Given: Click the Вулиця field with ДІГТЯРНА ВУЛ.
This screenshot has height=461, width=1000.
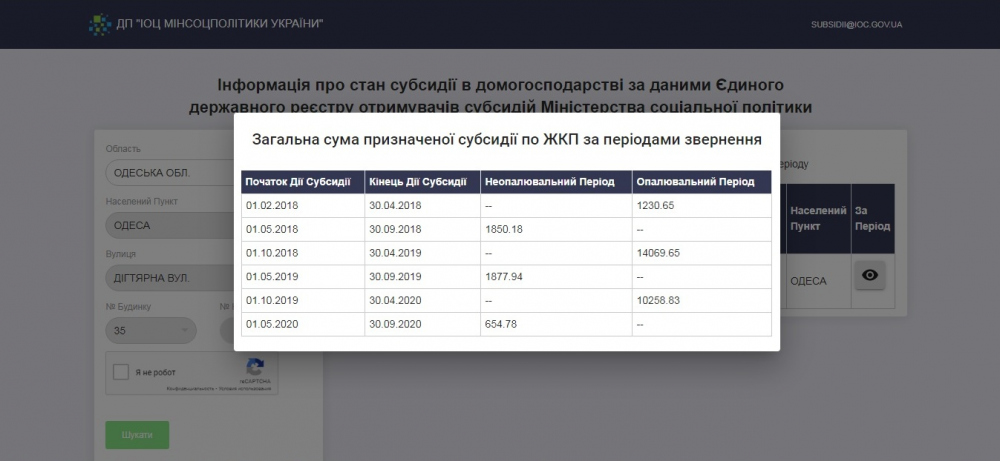Looking at the screenshot, I should 168,278.
